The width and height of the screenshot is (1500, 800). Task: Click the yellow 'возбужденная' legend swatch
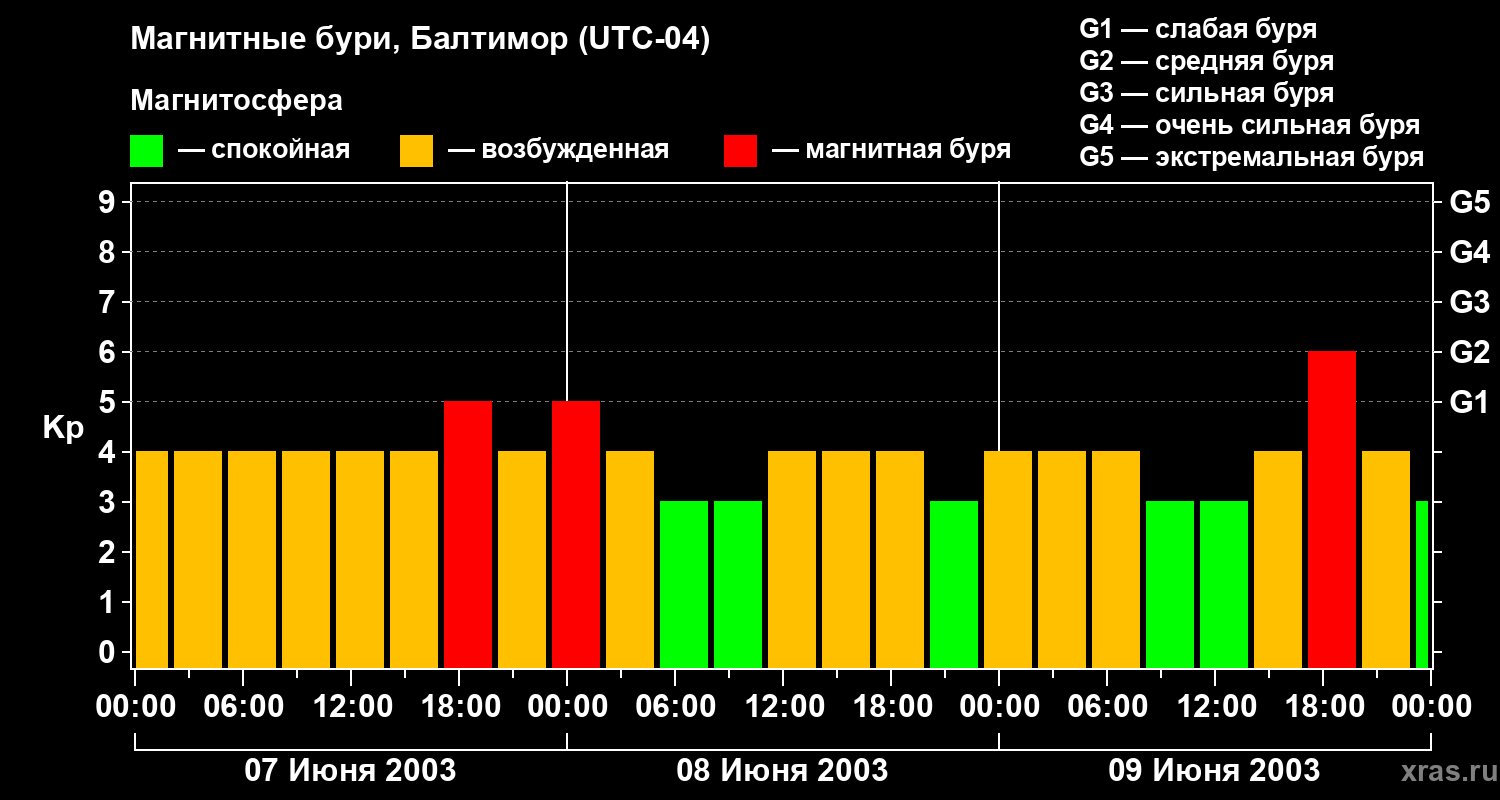(x=416, y=151)
